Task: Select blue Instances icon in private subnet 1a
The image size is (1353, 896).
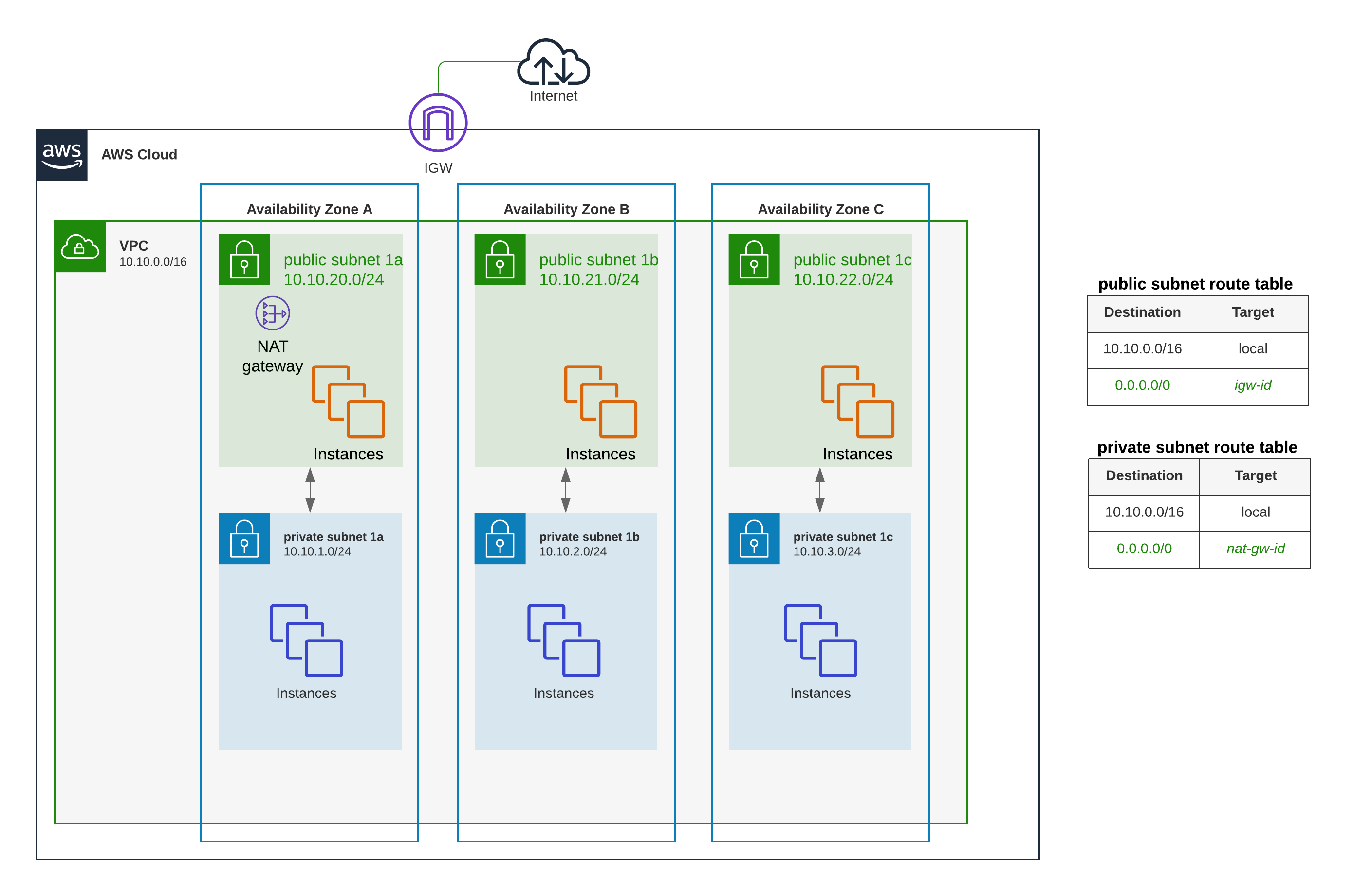Action: click(x=306, y=640)
